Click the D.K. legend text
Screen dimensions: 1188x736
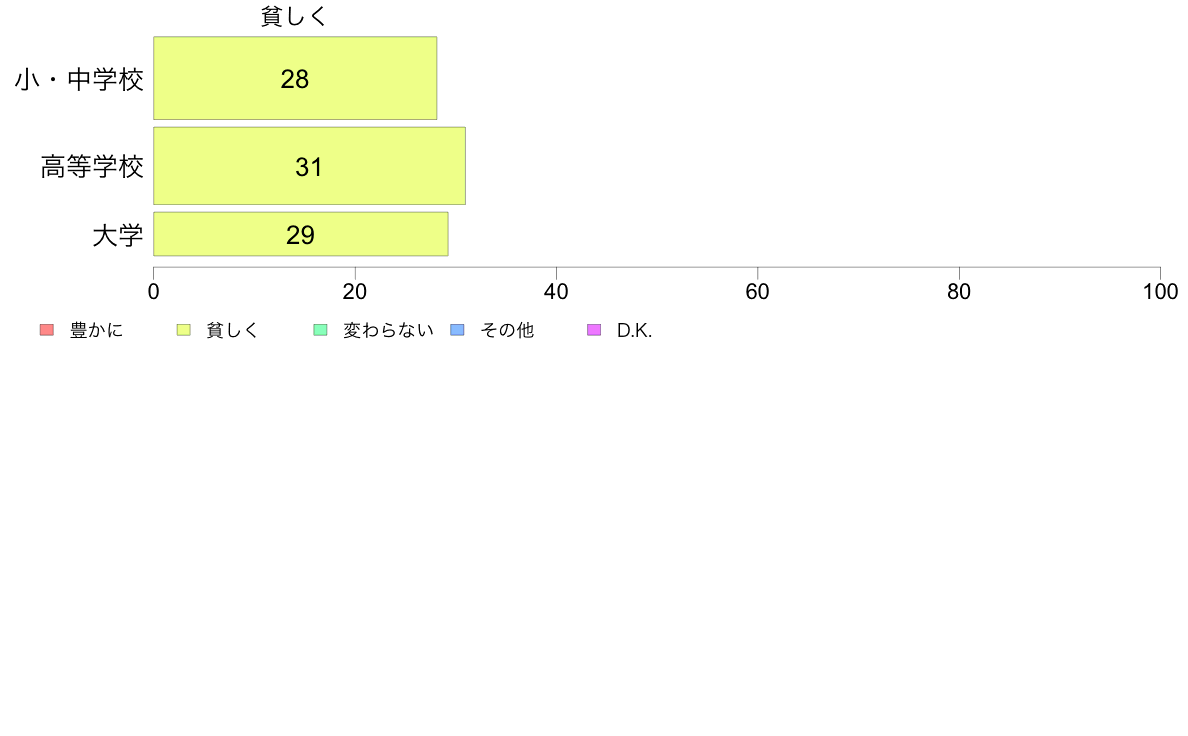coord(634,330)
